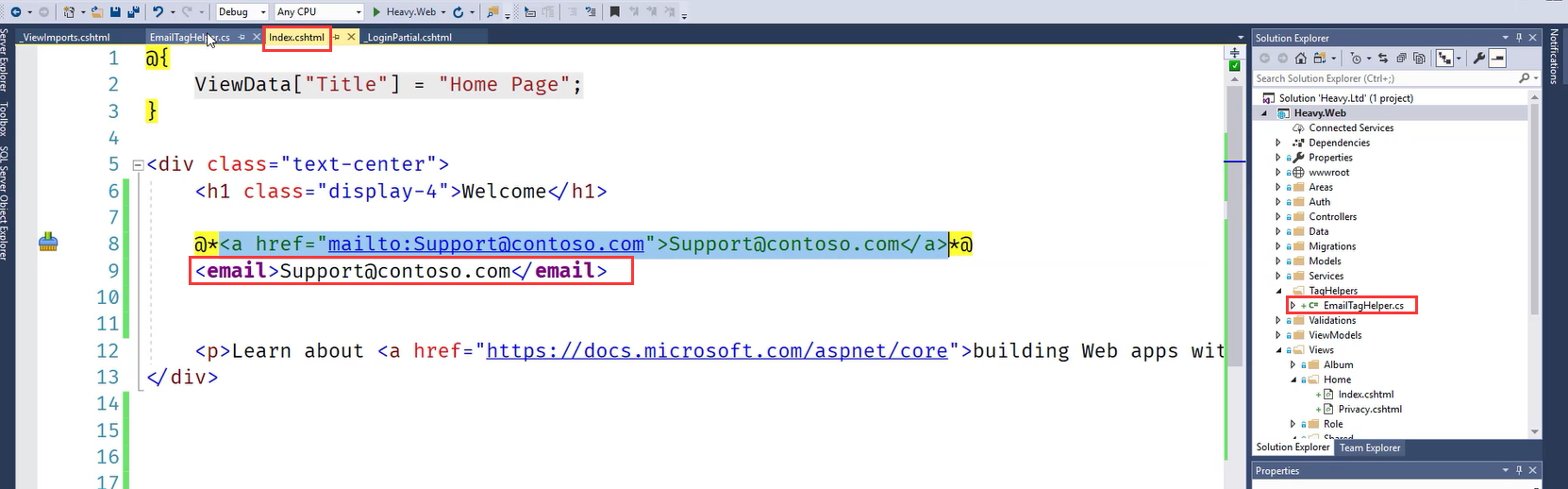Image resolution: width=1568 pixels, height=489 pixels.
Task: Toggle the Preview Selected Items button
Action: pyautogui.click(x=1497, y=59)
